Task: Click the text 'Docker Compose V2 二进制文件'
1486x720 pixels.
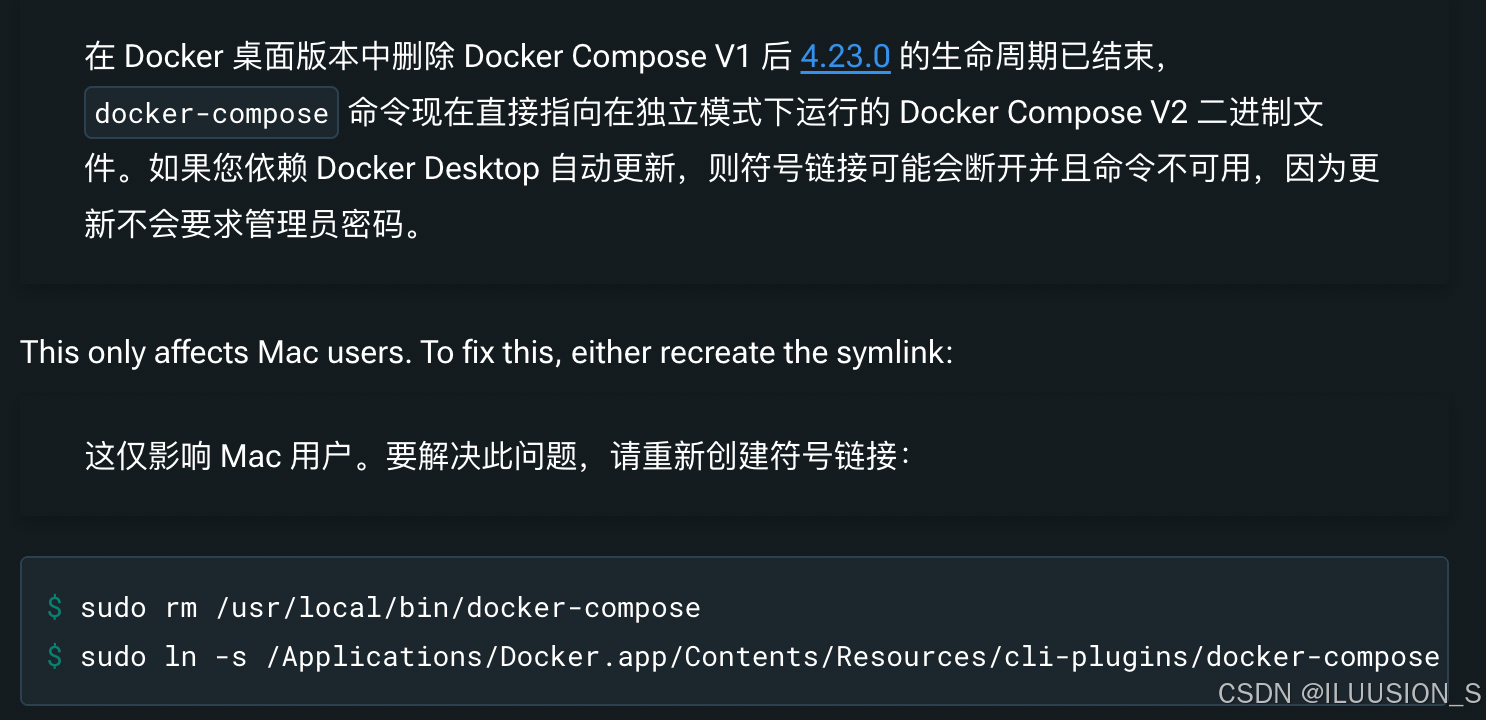Action: tap(1112, 113)
